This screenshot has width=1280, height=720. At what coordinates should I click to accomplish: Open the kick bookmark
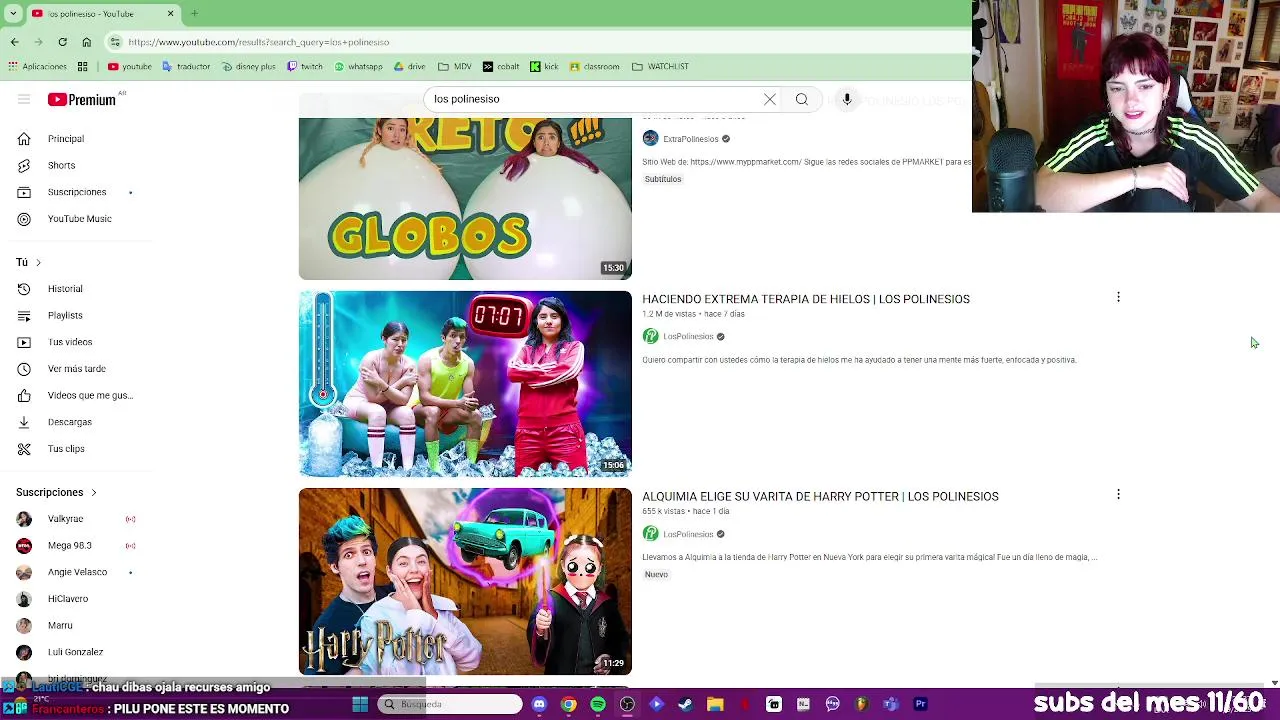pyautogui.click(x=544, y=66)
